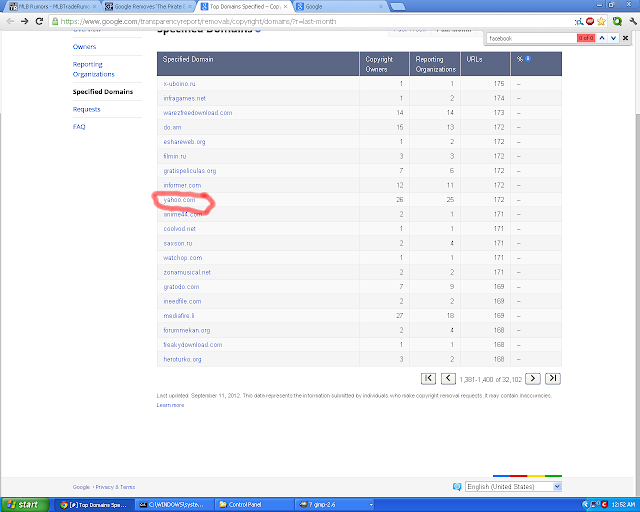The image size is (640, 512).
Task: Find next match with down arrow
Action: [613, 38]
